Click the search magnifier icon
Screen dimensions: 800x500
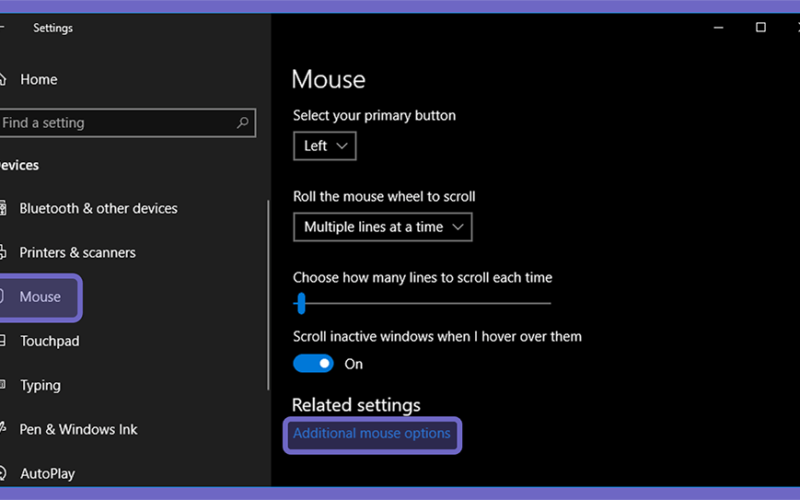[x=243, y=122]
